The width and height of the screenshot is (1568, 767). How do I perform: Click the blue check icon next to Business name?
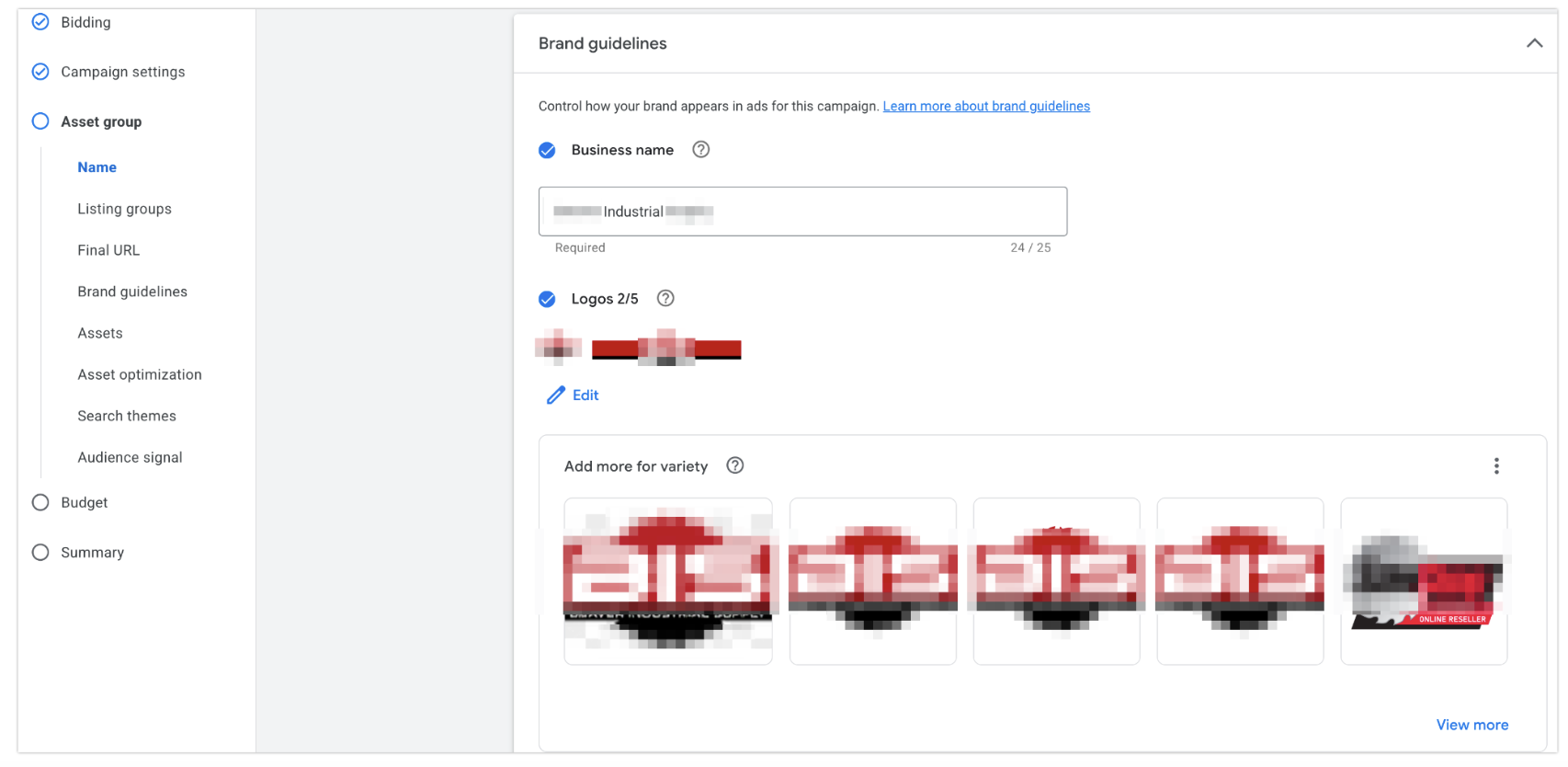coord(547,150)
